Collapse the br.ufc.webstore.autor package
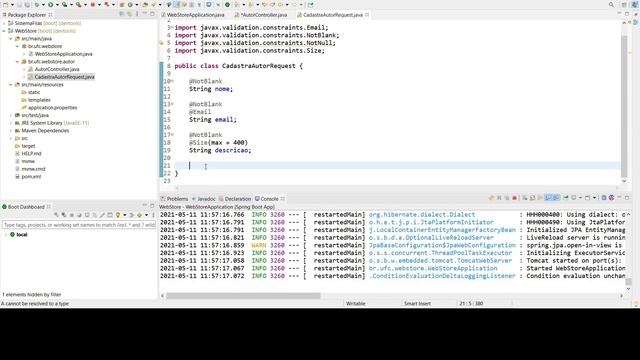Screen dimensions: 640x360 (18, 62)
